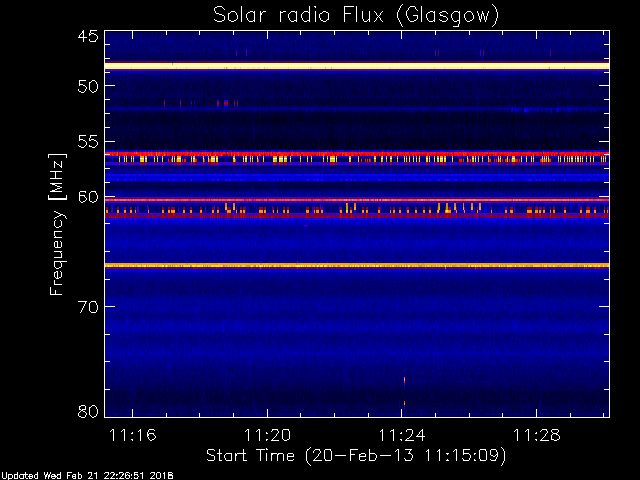Click the time tick label '11:20'
The image size is (640, 480).
coord(267,435)
